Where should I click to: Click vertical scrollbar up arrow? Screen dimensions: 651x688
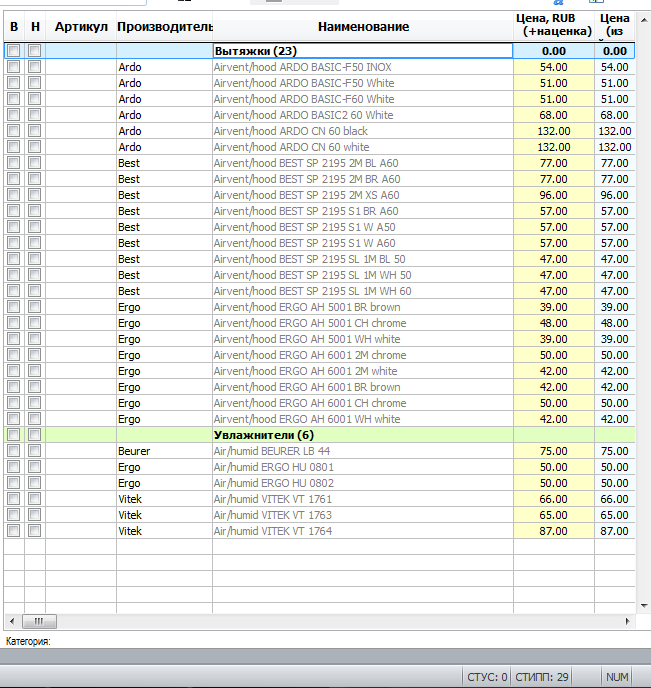tap(644, 20)
